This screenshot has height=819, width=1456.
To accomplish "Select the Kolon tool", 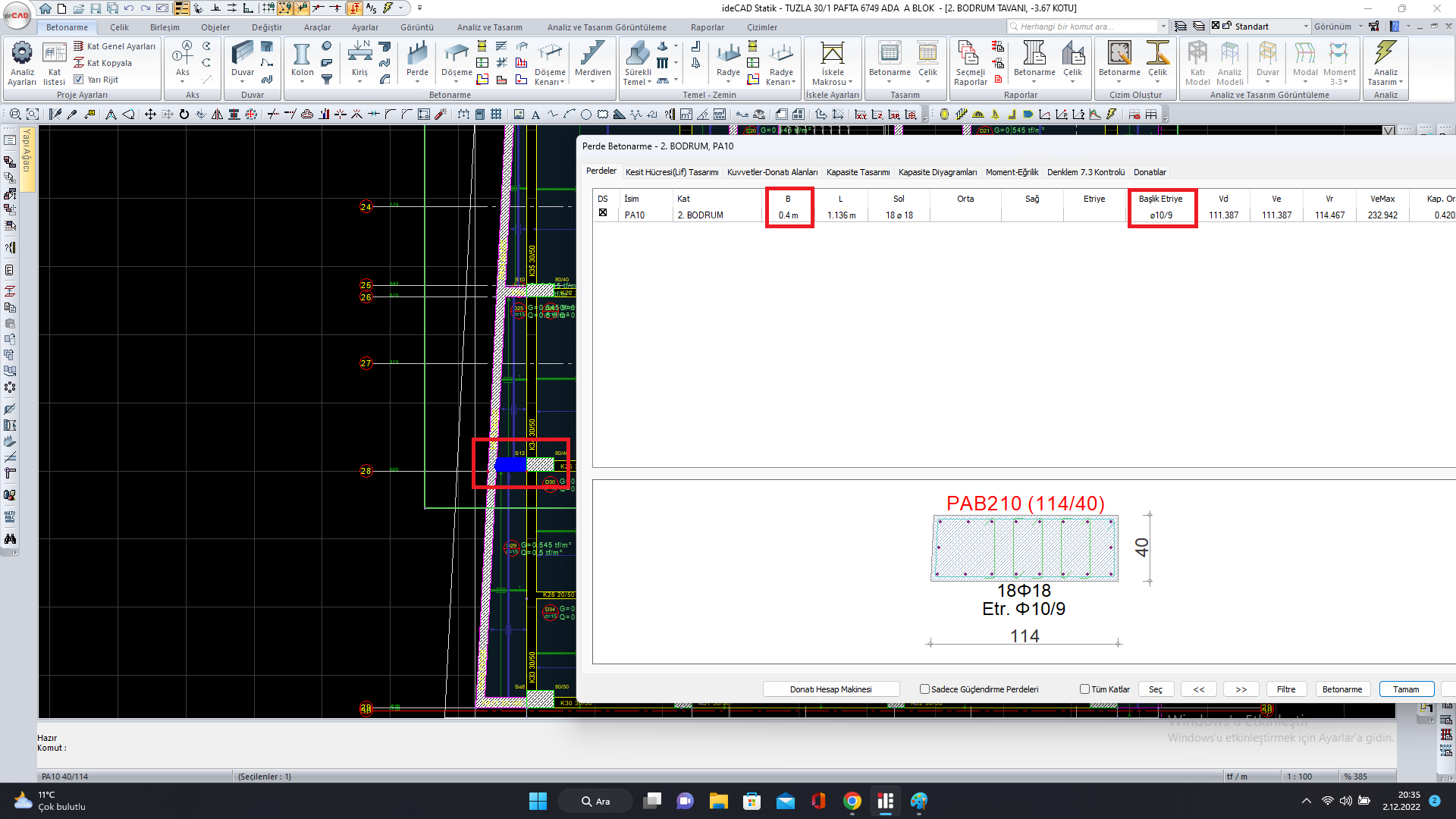I will pos(302,62).
